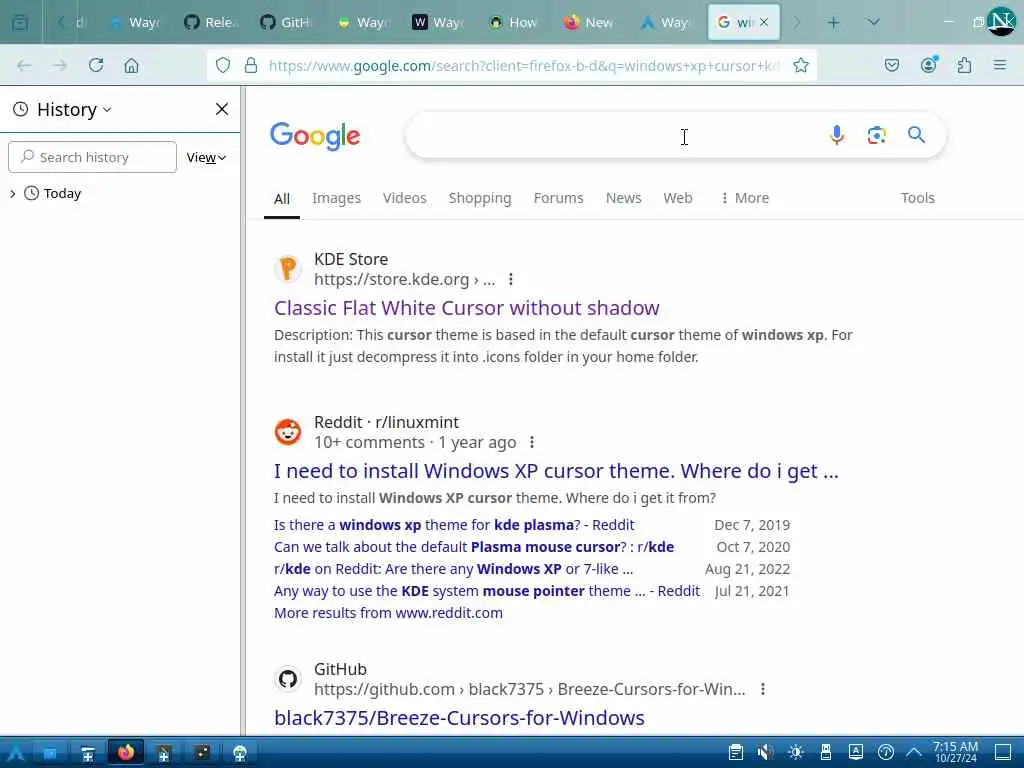Open the View sort dropdown in History
This screenshot has height=768, width=1024.
[206, 157]
